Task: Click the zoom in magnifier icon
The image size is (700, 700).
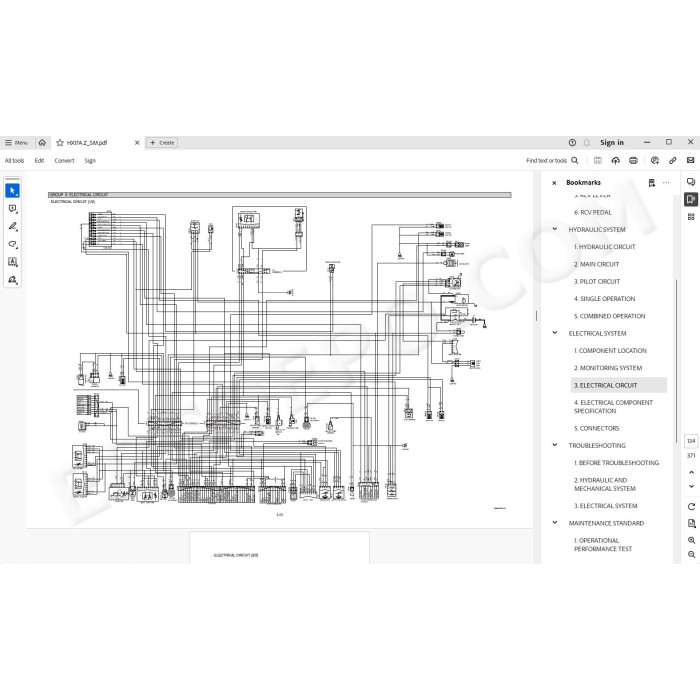Action: click(692, 541)
